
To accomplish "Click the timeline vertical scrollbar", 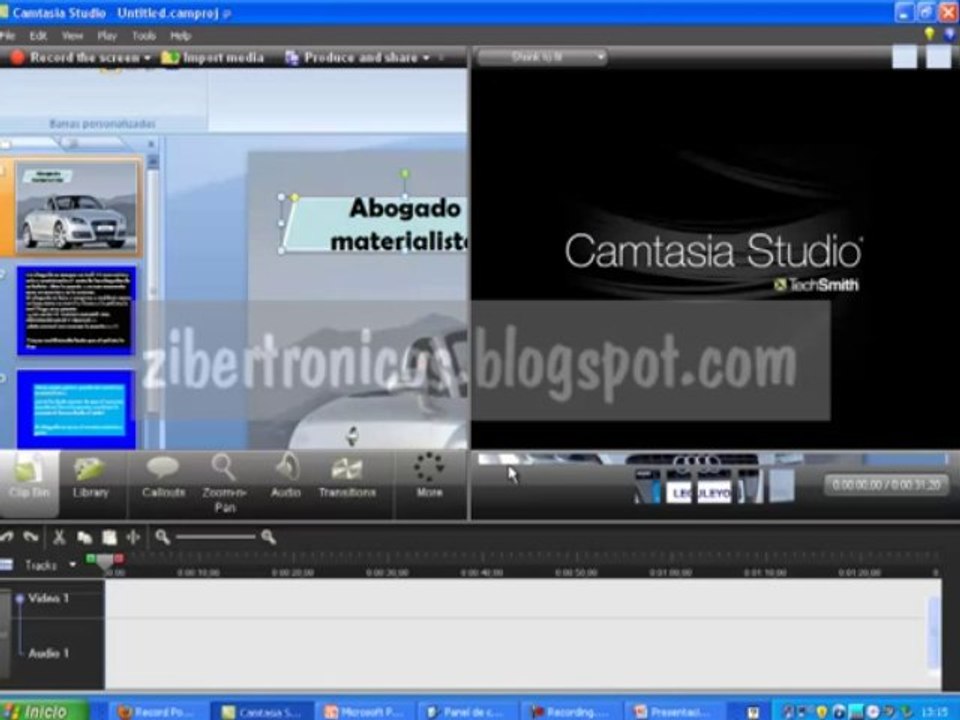I will pyautogui.click(x=934, y=634).
